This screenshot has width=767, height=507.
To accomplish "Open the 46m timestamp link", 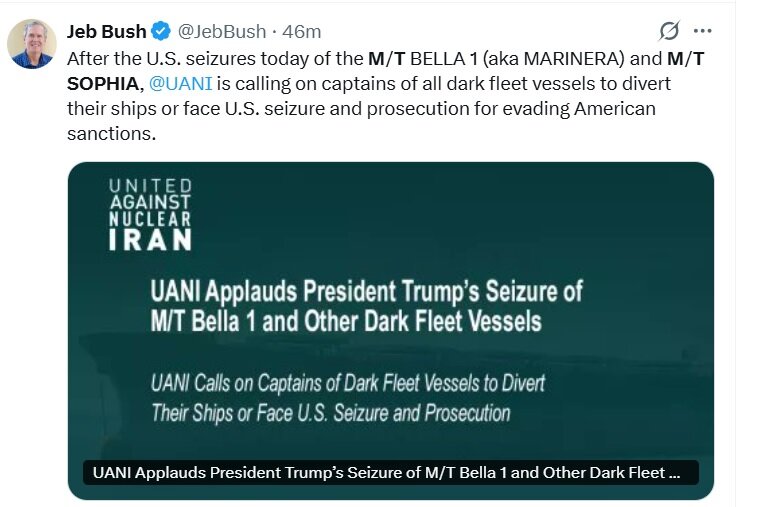I will click(x=301, y=31).
